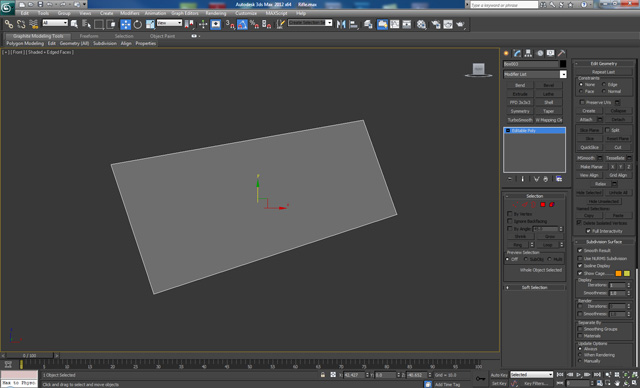640x388 pixels.
Task: Click the Bind to Space Warp icon
Action: tap(33, 24)
